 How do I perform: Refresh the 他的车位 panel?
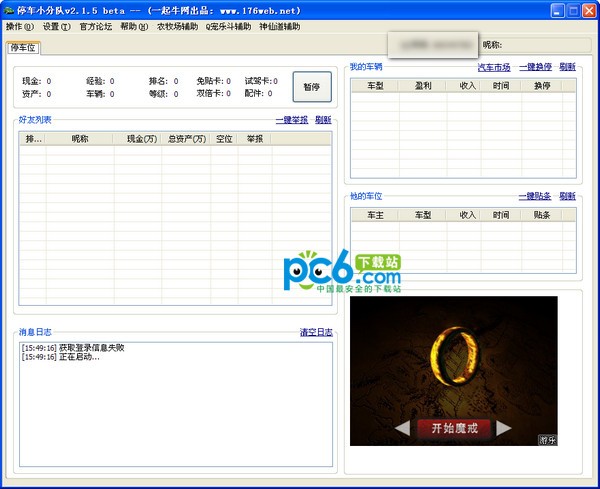567,196
